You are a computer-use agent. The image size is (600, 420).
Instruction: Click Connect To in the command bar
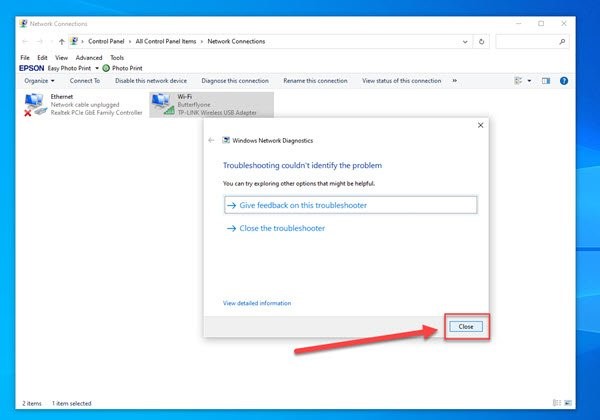85,81
